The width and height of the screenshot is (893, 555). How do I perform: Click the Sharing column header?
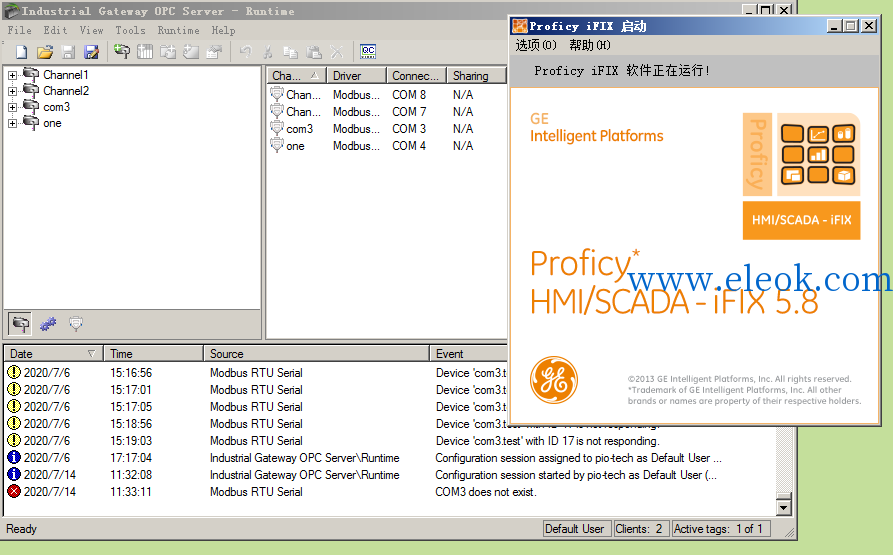point(476,76)
